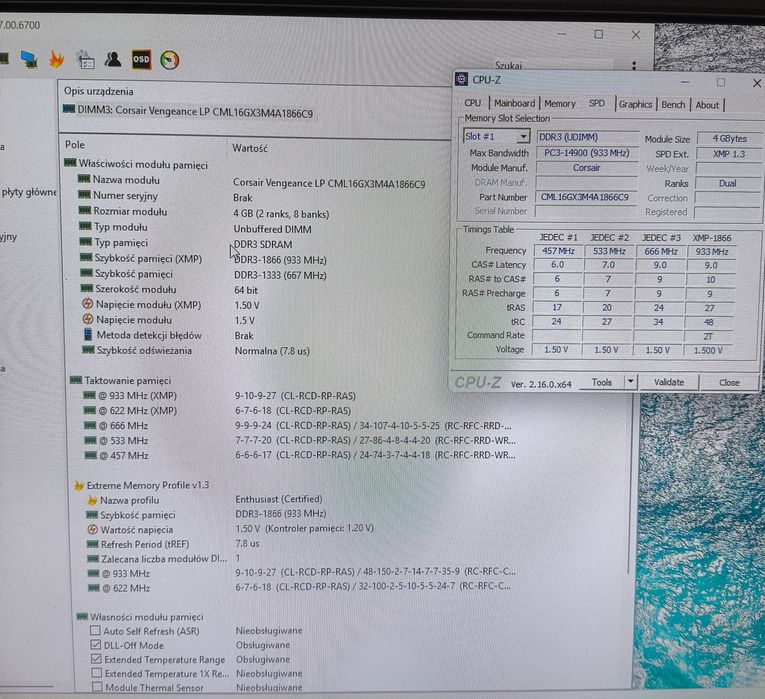The height and width of the screenshot is (699, 765).
Task: Click the CPU-Z title bar app icon
Action: pyautogui.click(x=461, y=79)
